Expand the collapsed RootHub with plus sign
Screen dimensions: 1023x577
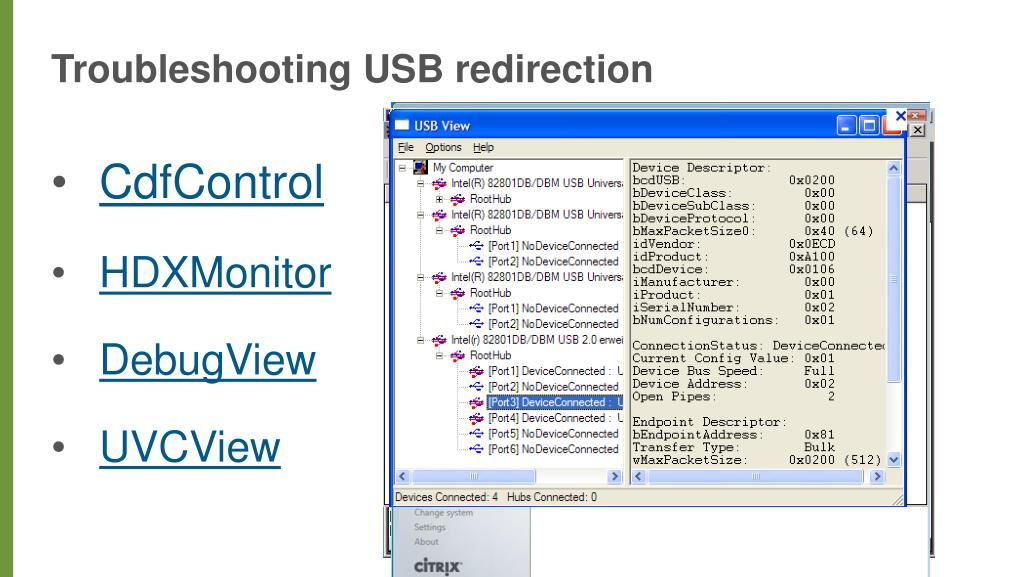click(x=439, y=199)
